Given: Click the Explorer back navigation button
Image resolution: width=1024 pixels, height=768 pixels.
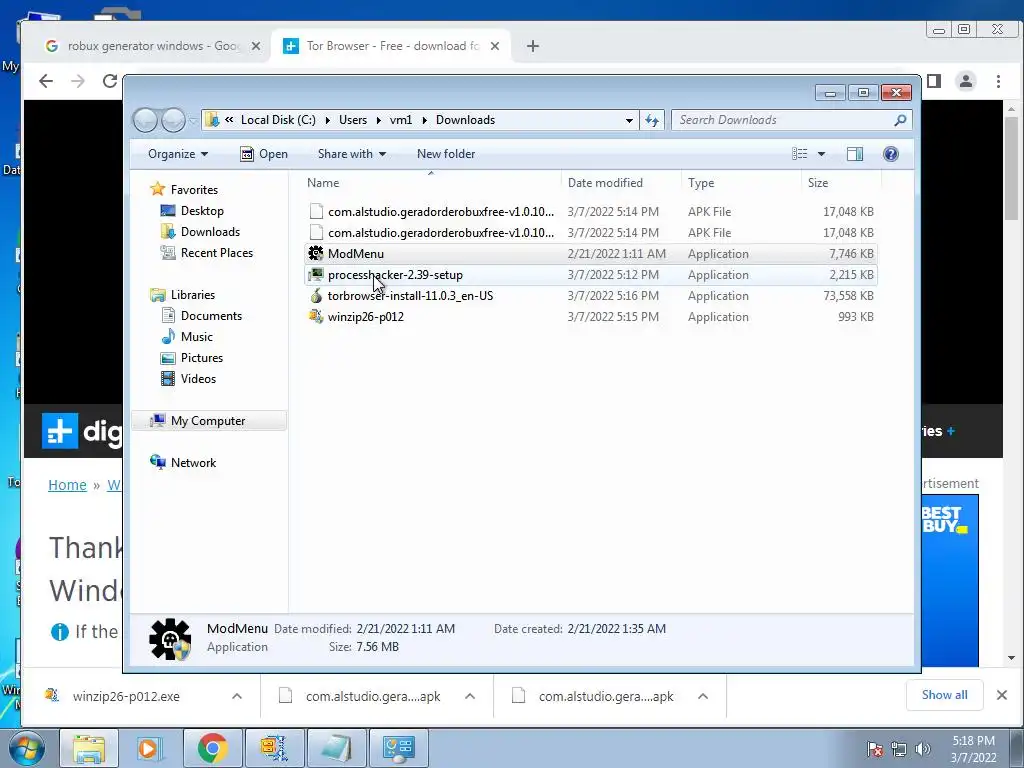Looking at the screenshot, I should point(145,120).
